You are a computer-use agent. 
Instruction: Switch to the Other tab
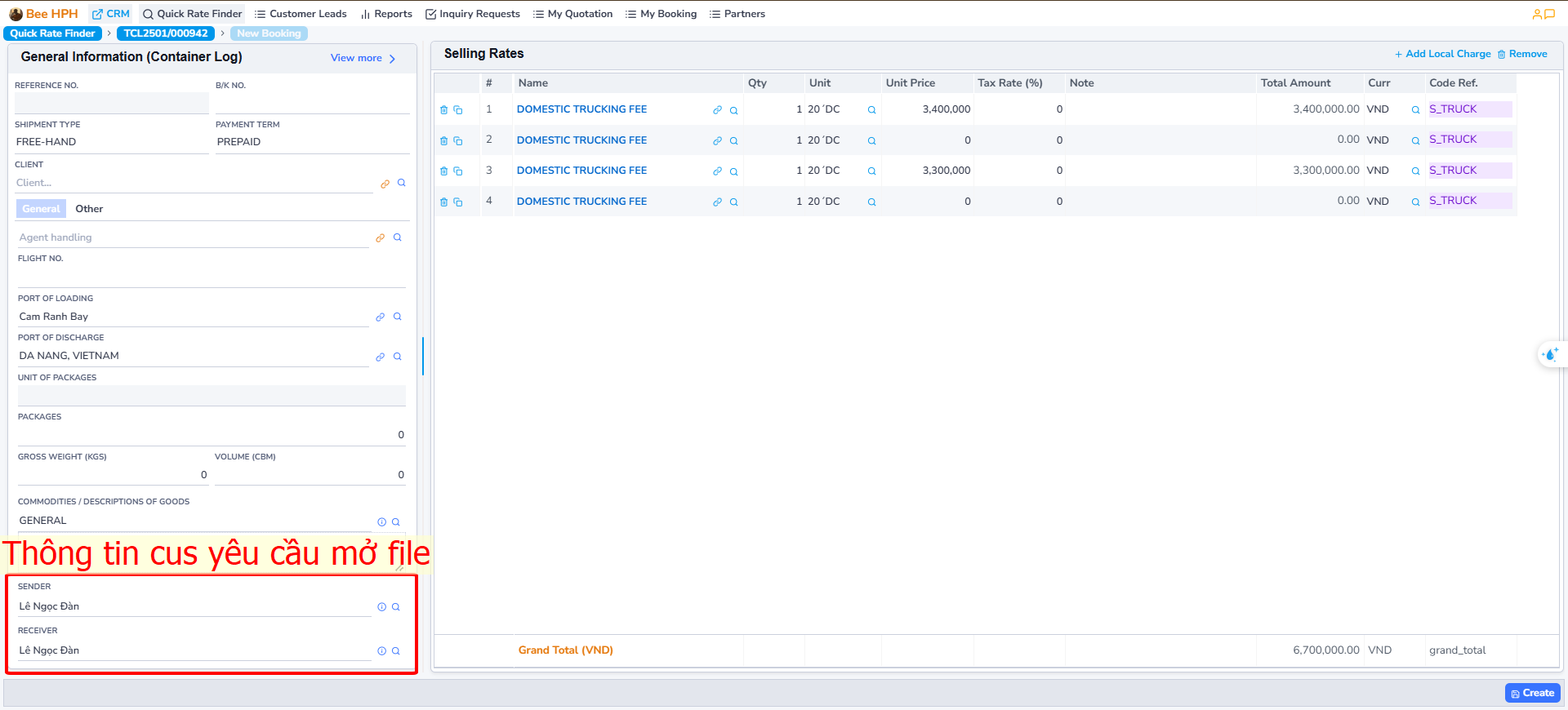click(x=89, y=209)
